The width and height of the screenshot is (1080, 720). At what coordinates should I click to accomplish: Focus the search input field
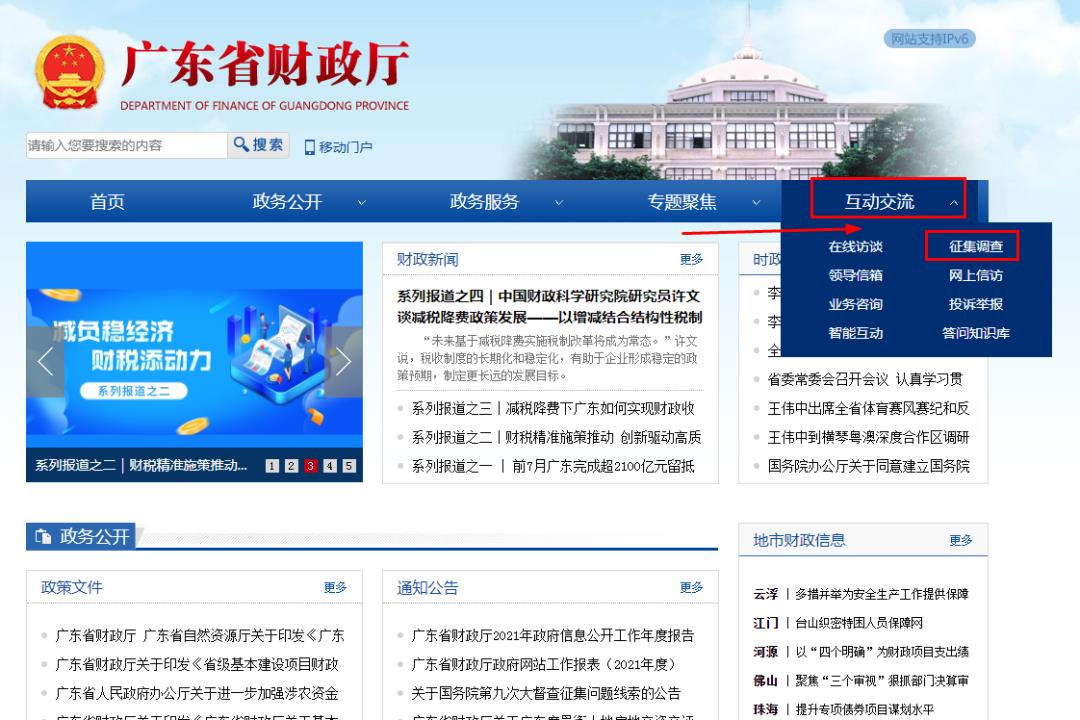tap(127, 145)
